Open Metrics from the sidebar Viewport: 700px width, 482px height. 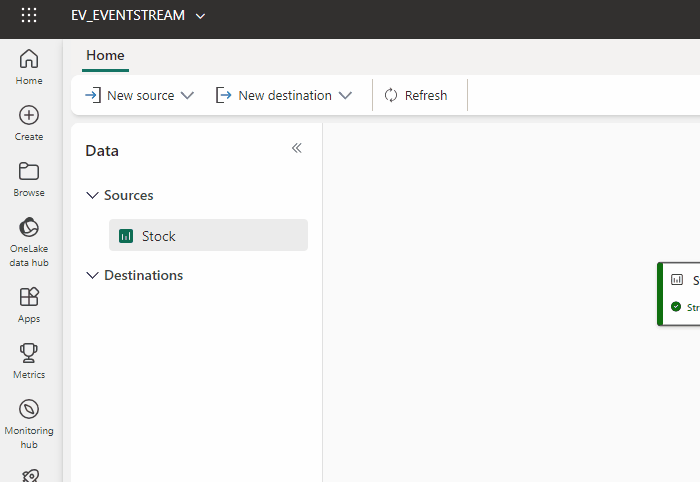(29, 361)
